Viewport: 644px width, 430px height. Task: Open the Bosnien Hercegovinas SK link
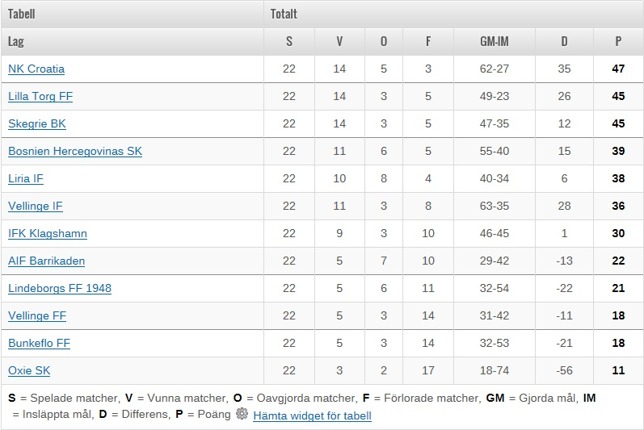(x=75, y=151)
